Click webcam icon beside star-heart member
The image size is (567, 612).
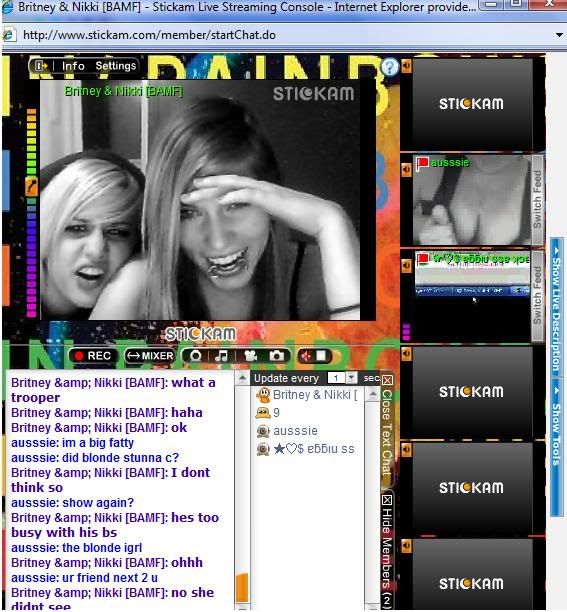point(263,449)
